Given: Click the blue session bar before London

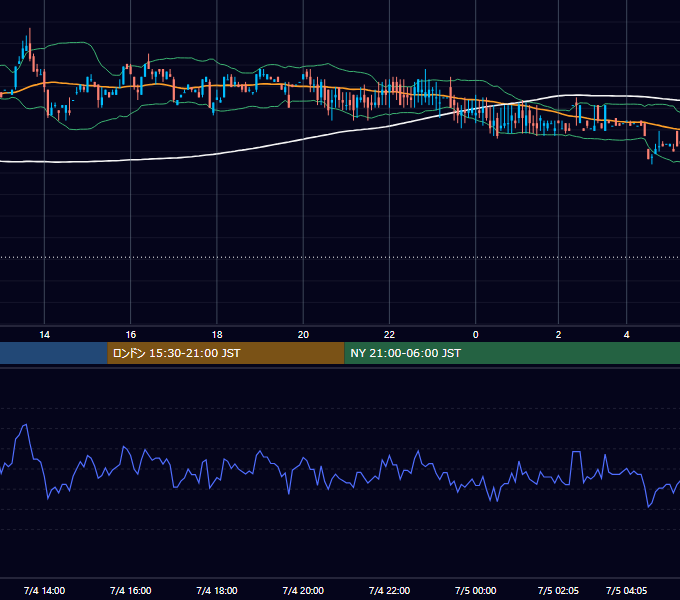Looking at the screenshot, I should pos(53,353).
